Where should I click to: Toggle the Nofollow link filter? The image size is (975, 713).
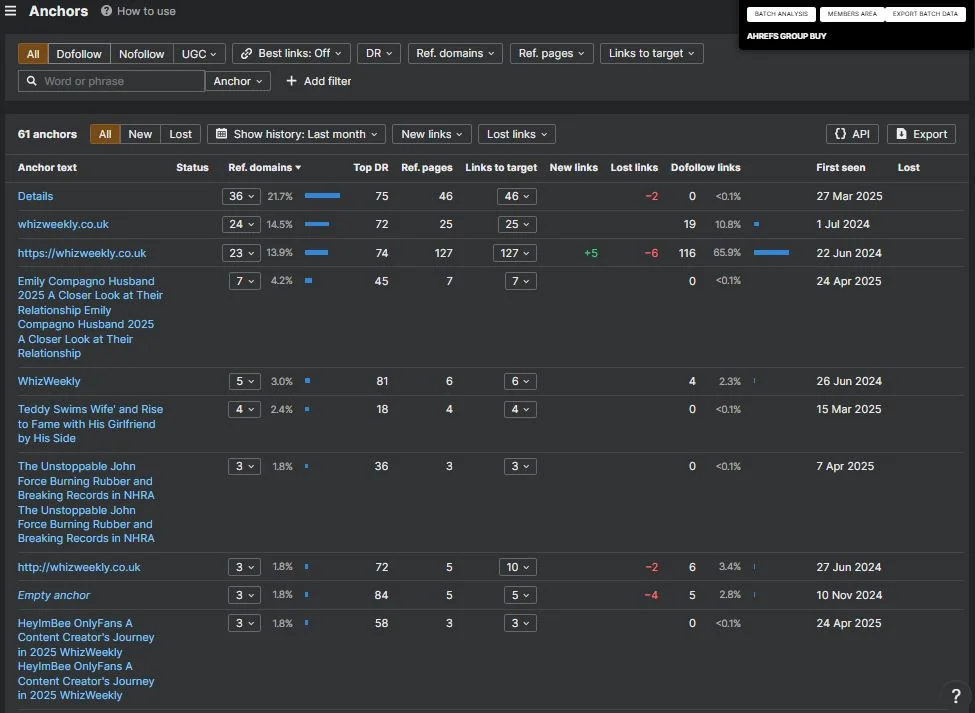point(142,53)
